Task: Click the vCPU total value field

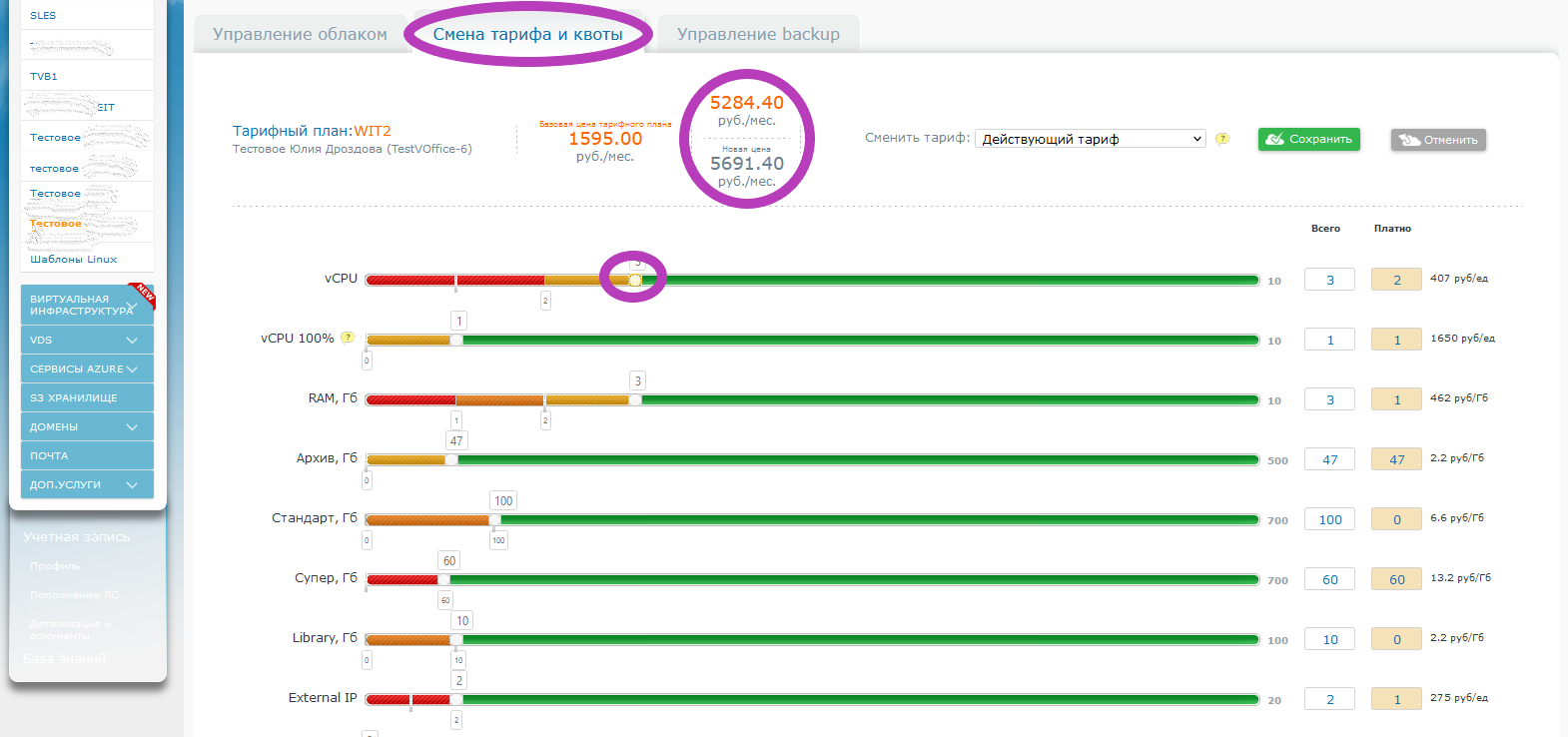Action: pos(1329,280)
